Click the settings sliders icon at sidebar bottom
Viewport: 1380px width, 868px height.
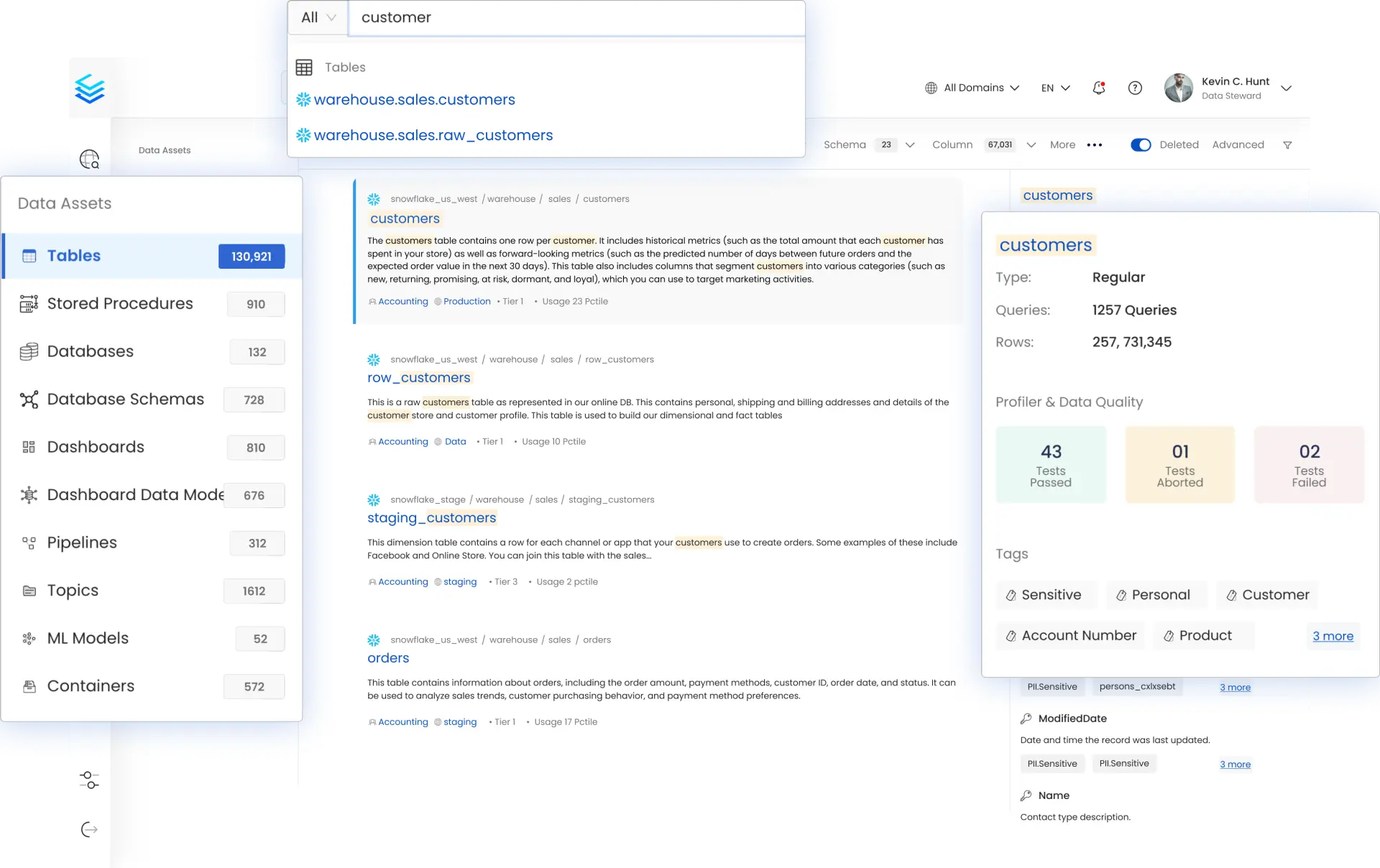89,780
